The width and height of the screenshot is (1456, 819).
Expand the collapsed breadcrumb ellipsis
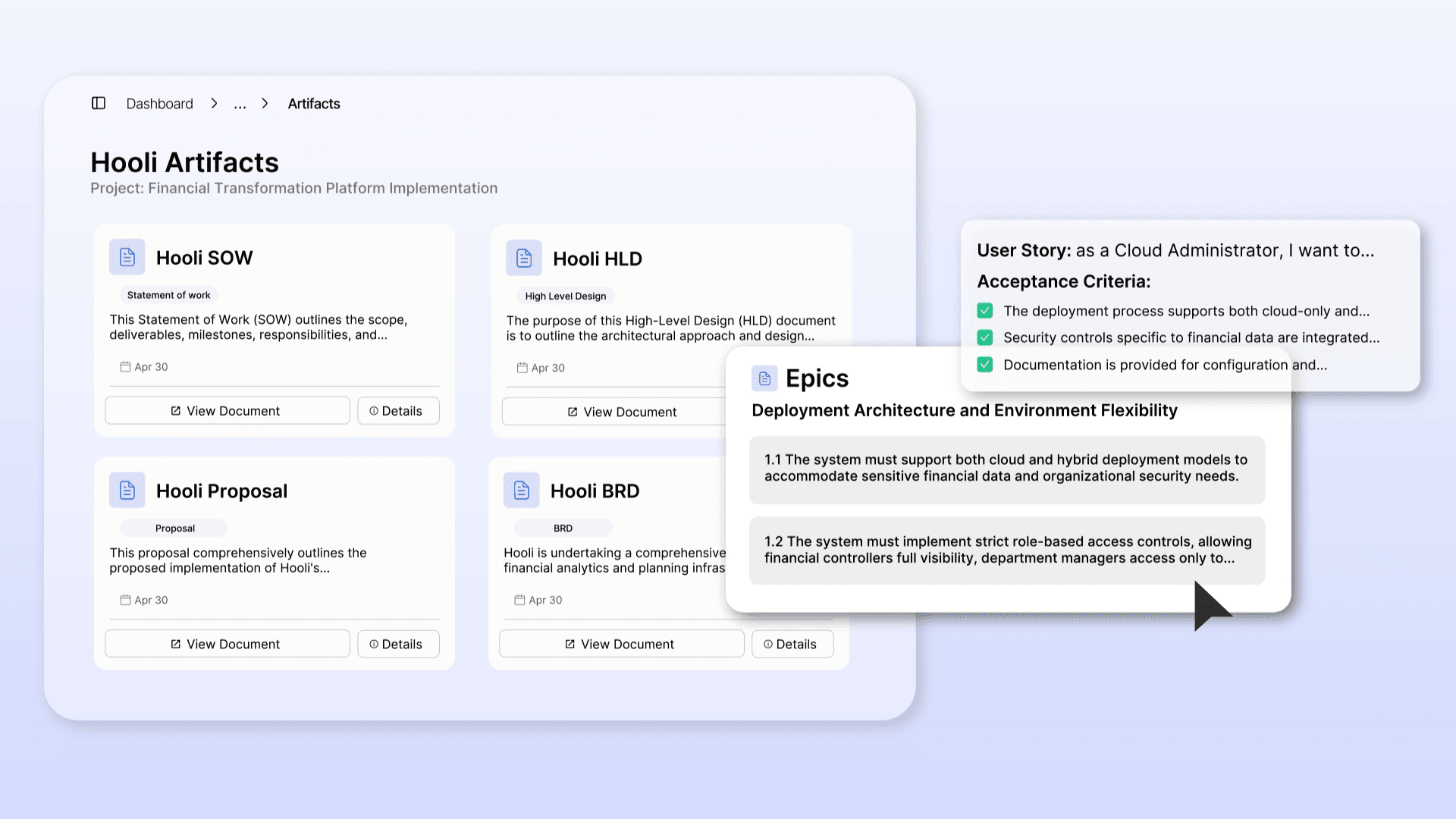[240, 104]
